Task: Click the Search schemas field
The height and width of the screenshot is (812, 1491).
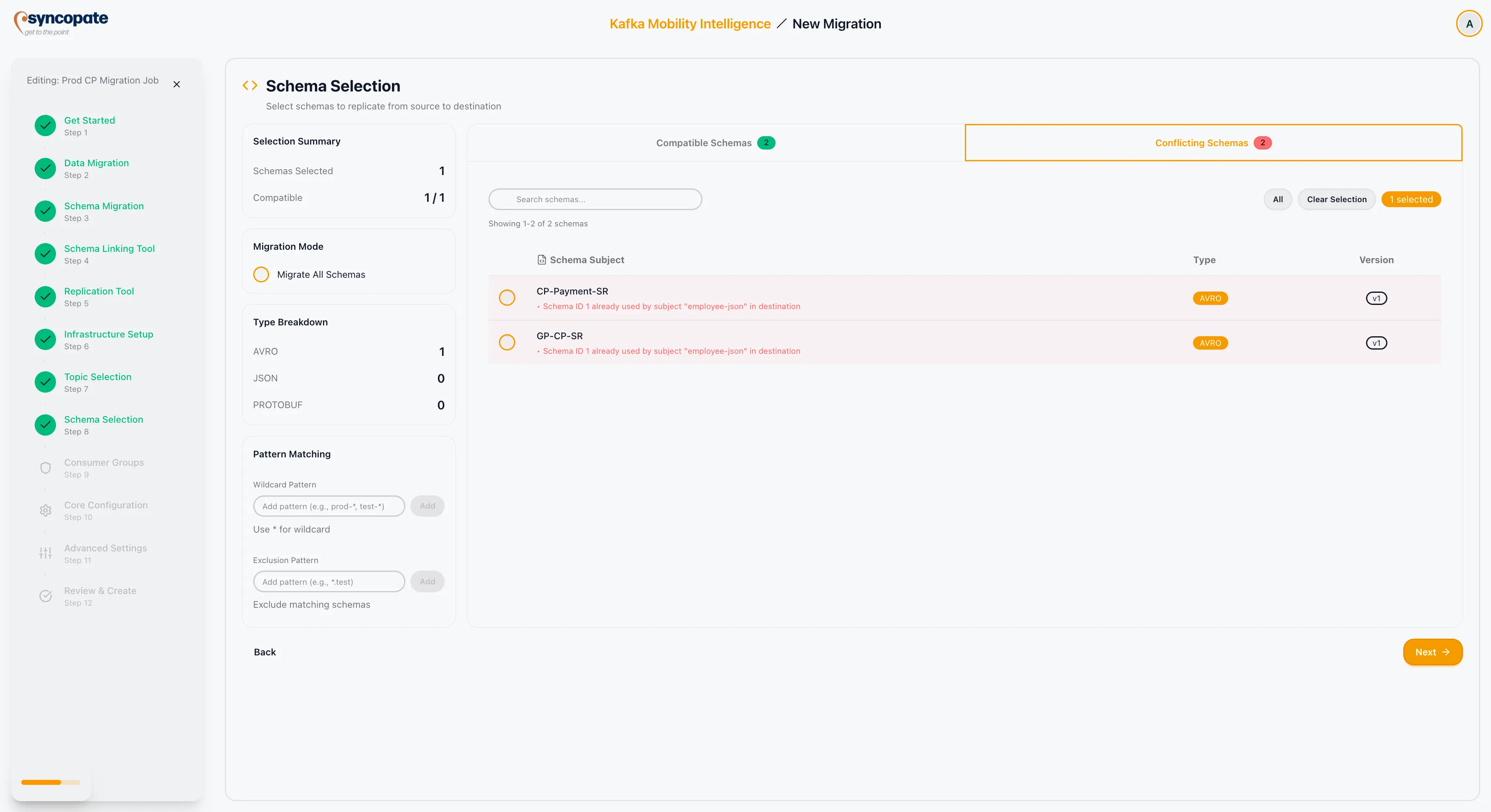Action: [x=595, y=200]
